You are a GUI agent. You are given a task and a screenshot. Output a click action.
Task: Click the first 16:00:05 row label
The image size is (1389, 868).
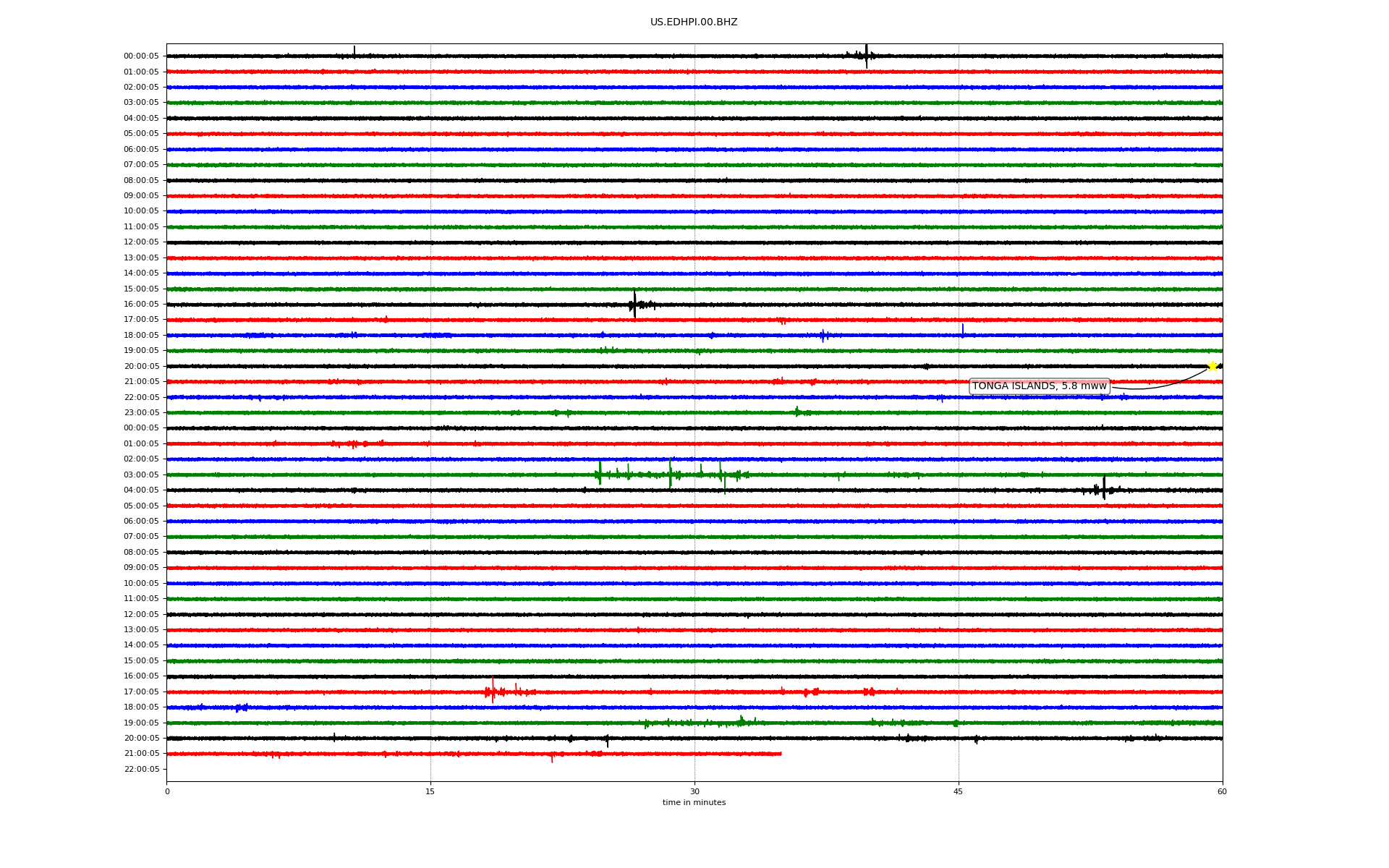pyautogui.click(x=141, y=305)
